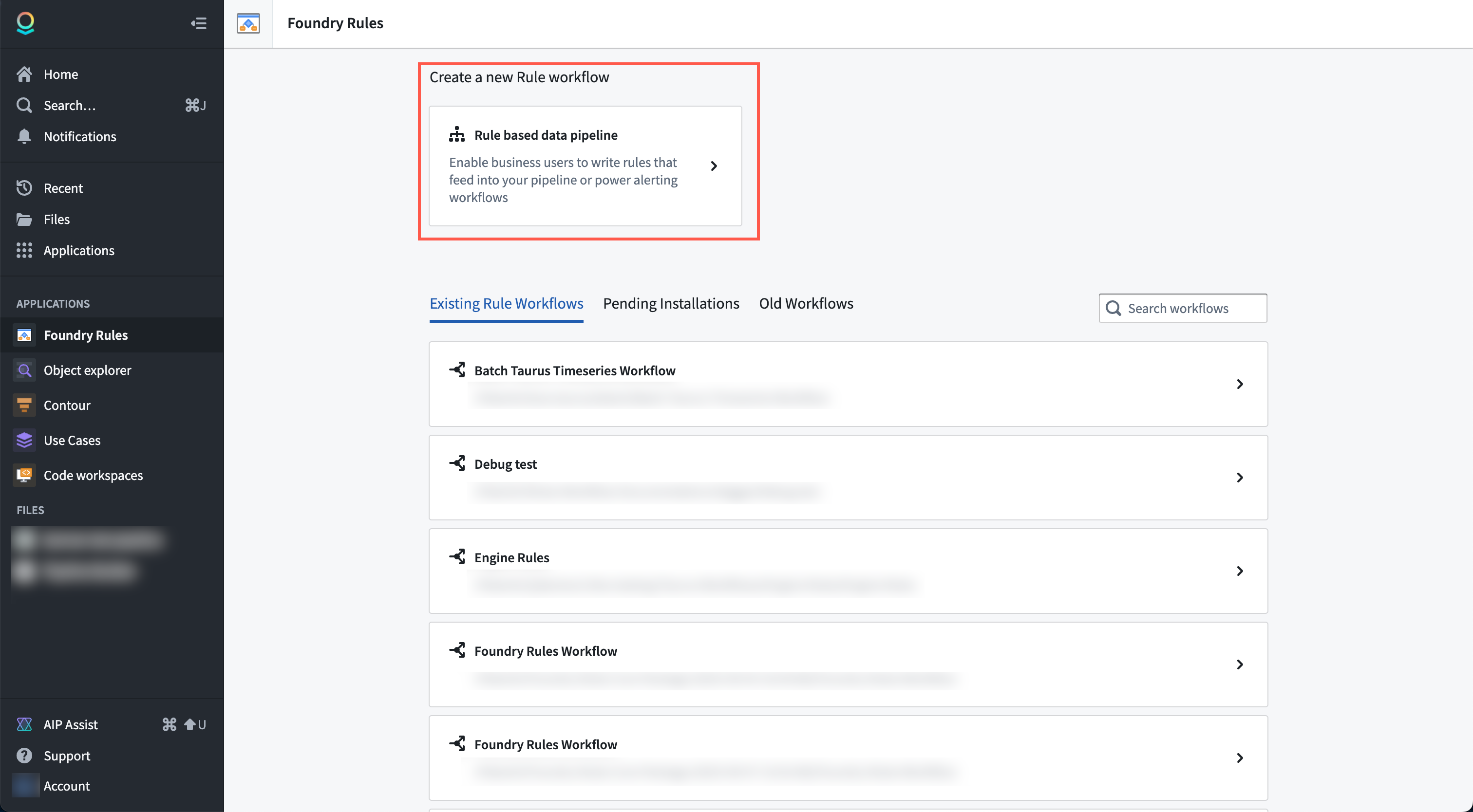This screenshot has width=1473, height=812.
Task: Open the sidebar Search… entry
Action: (x=112, y=105)
